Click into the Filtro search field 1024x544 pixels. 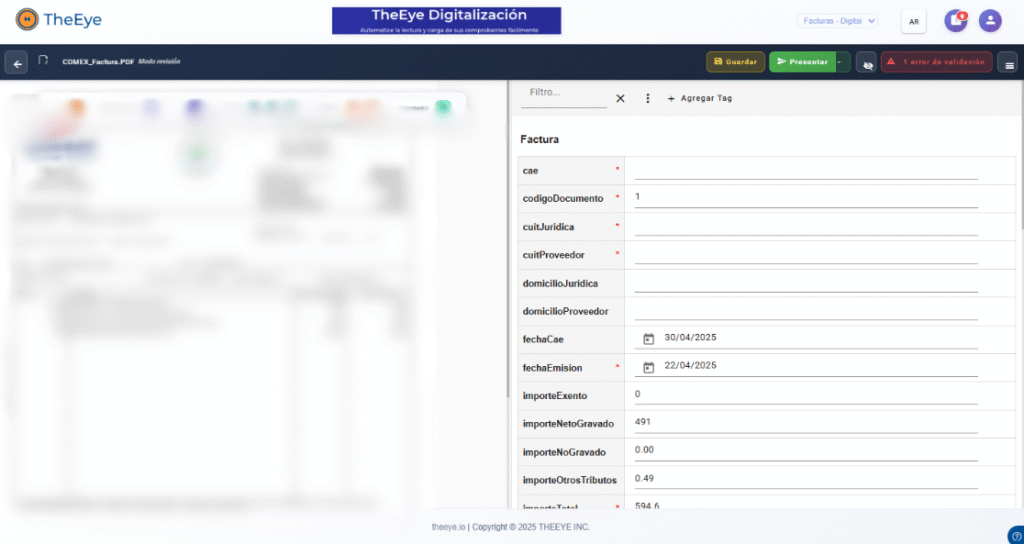[x=566, y=93]
